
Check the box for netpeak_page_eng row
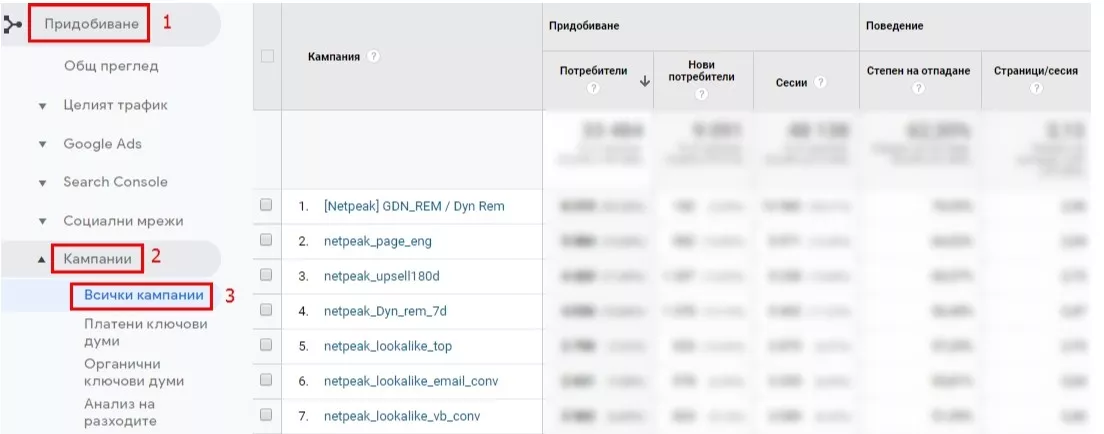click(266, 240)
